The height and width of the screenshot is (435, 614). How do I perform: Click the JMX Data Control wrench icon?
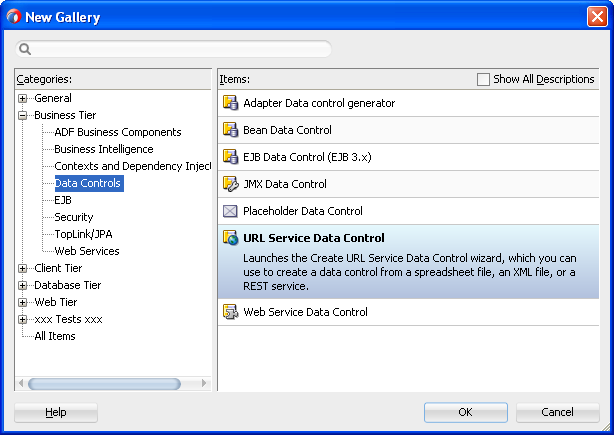pos(230,184)
